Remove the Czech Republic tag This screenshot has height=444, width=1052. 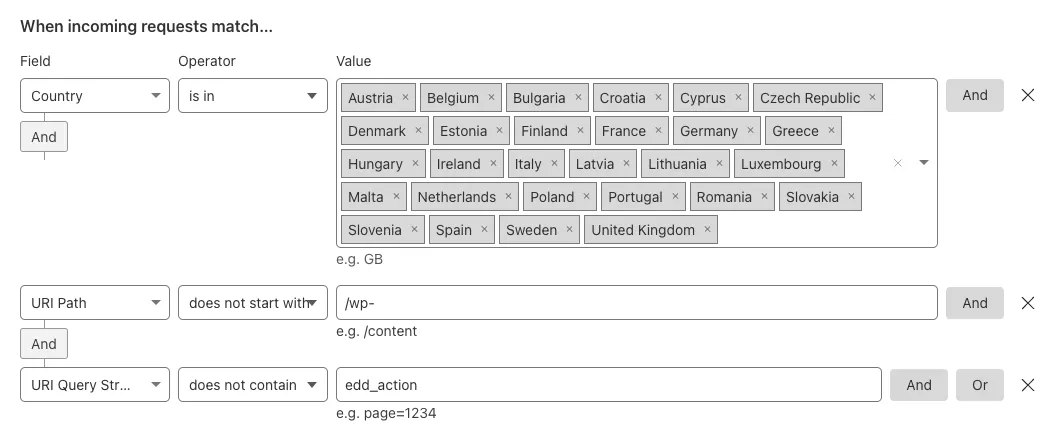pyautogui.click(x=872, y=98)
